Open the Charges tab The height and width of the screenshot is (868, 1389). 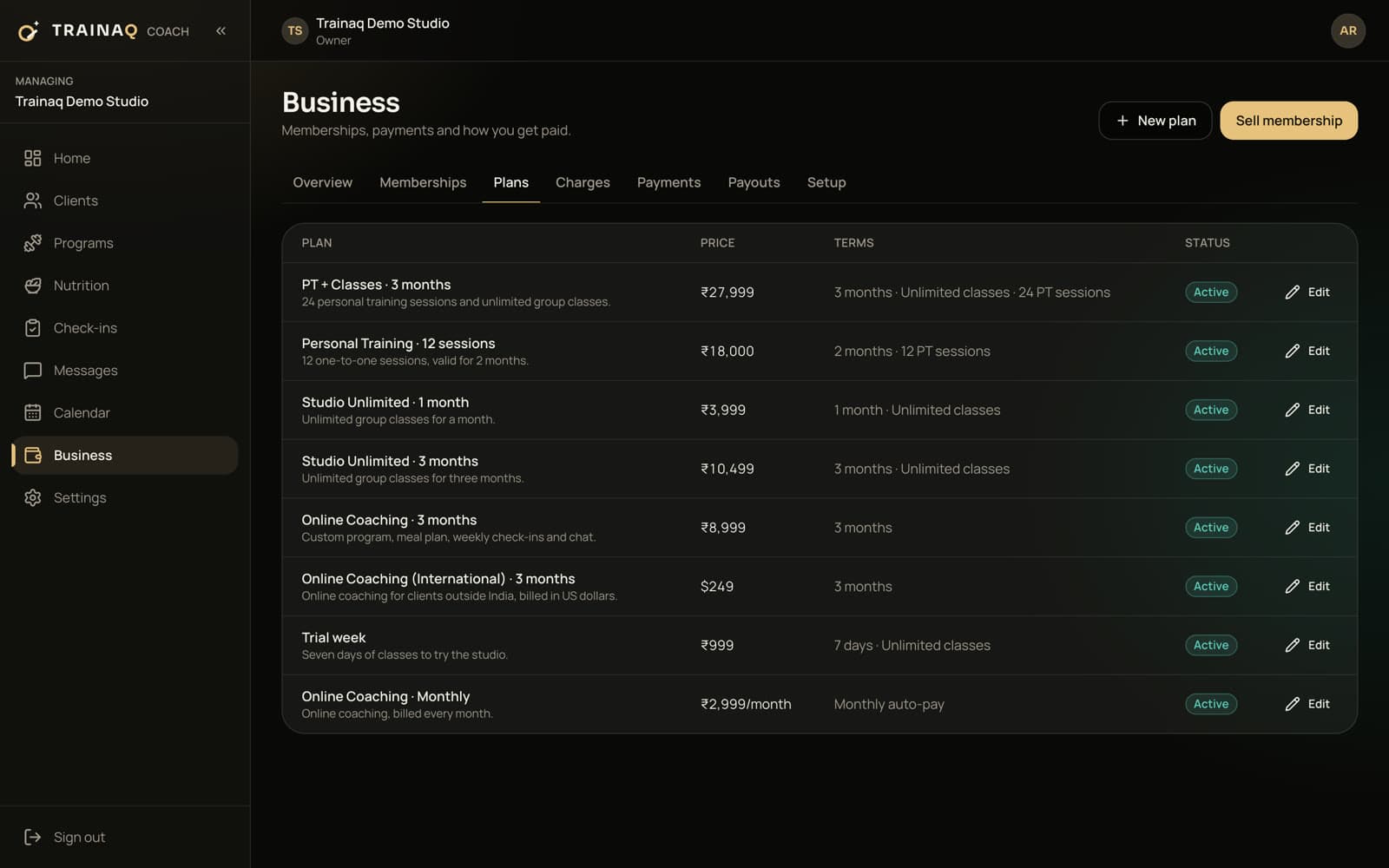(x=583, y=182)
